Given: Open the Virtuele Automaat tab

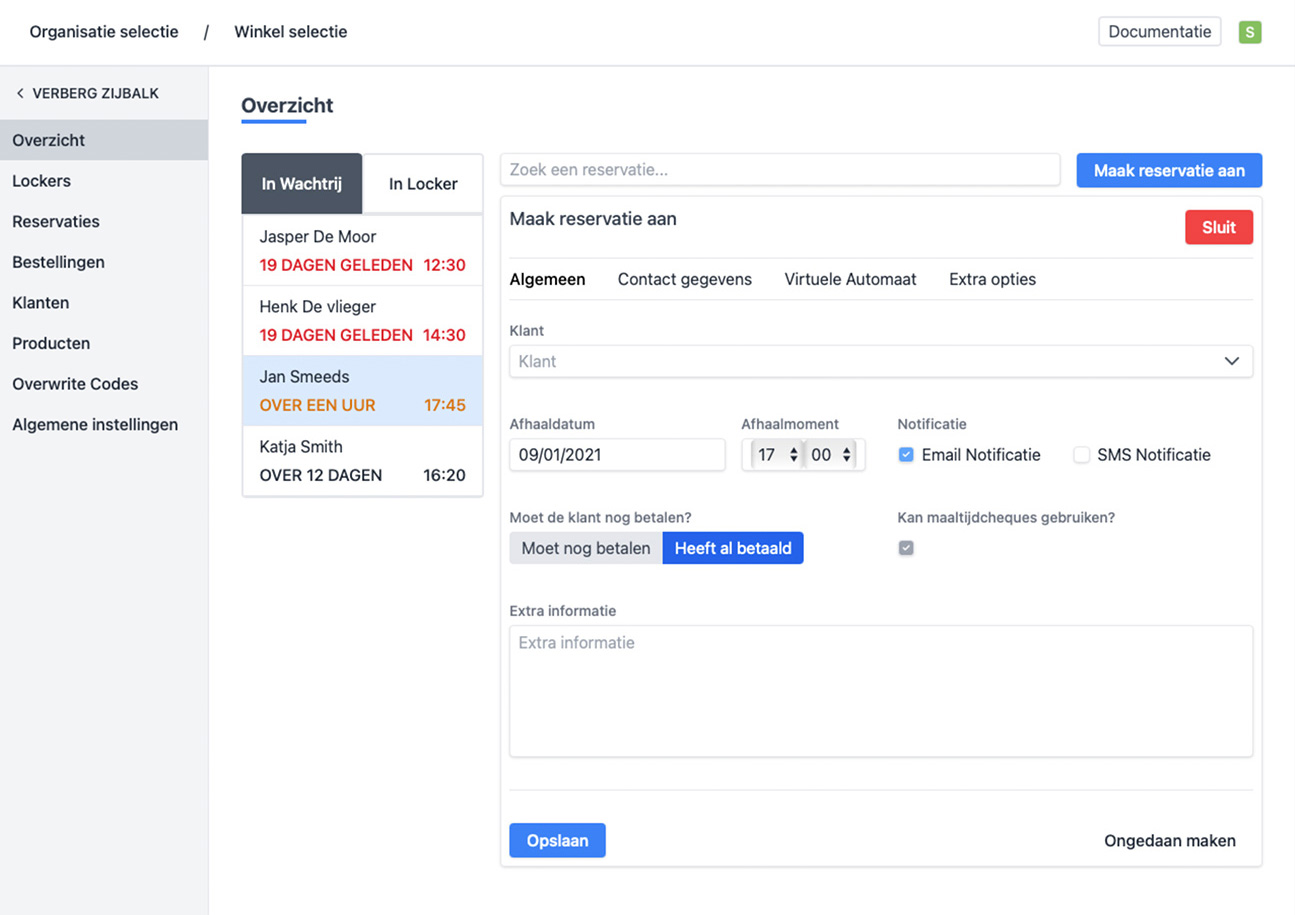Looking at the screenshot, I should click(x=850, y=280).
